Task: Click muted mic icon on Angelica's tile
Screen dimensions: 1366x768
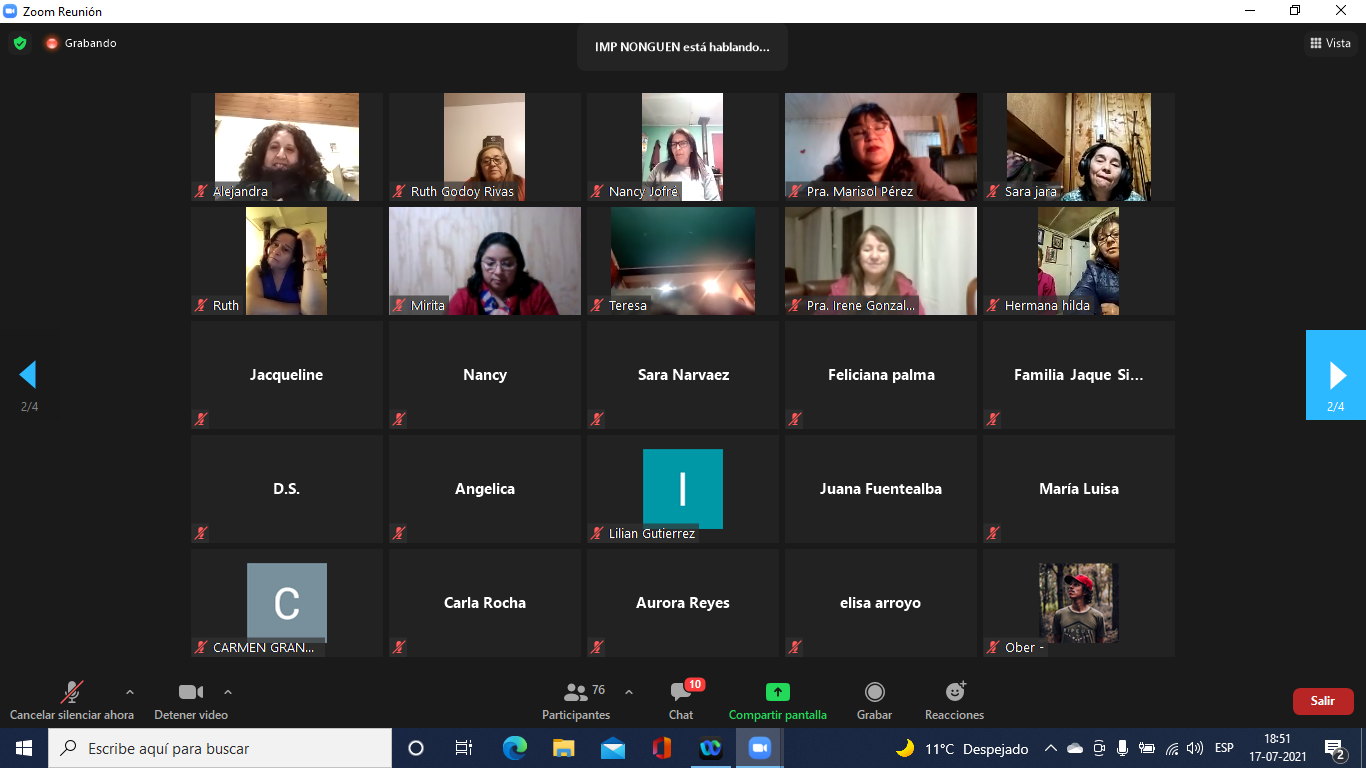Action: click(x=399, y=533)
